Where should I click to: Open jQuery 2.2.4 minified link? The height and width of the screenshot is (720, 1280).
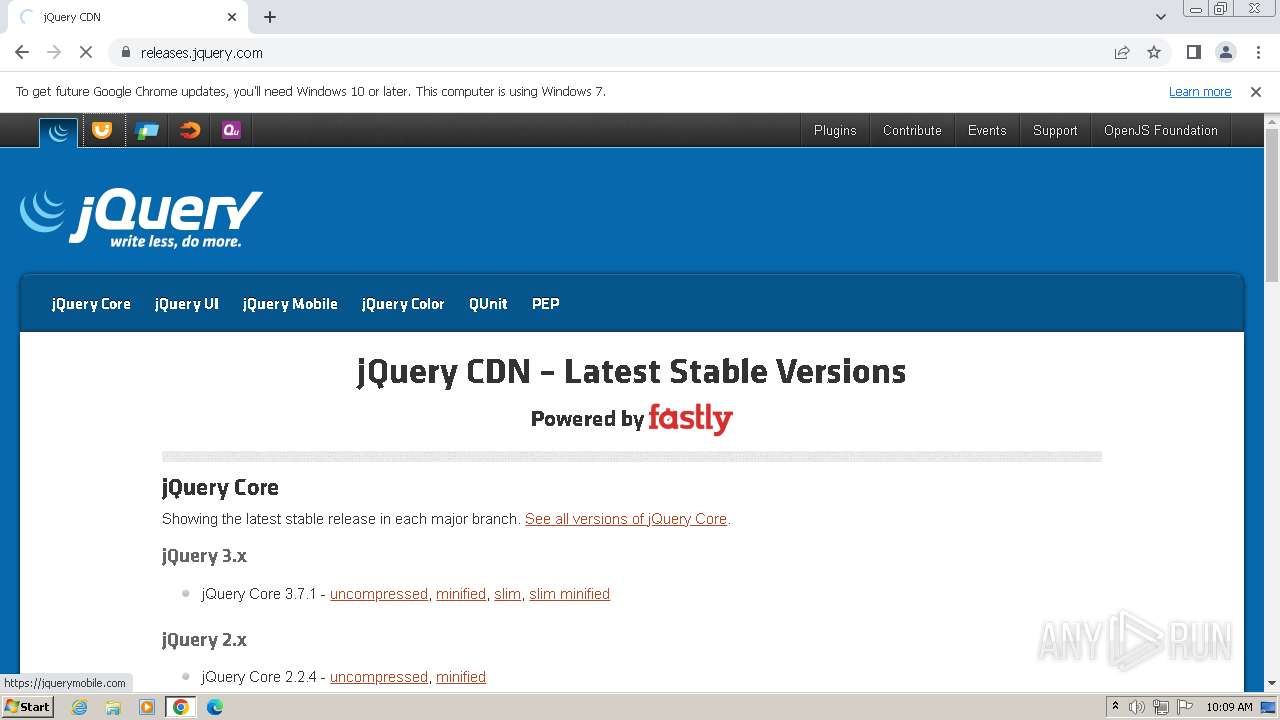tap(461, 677)
